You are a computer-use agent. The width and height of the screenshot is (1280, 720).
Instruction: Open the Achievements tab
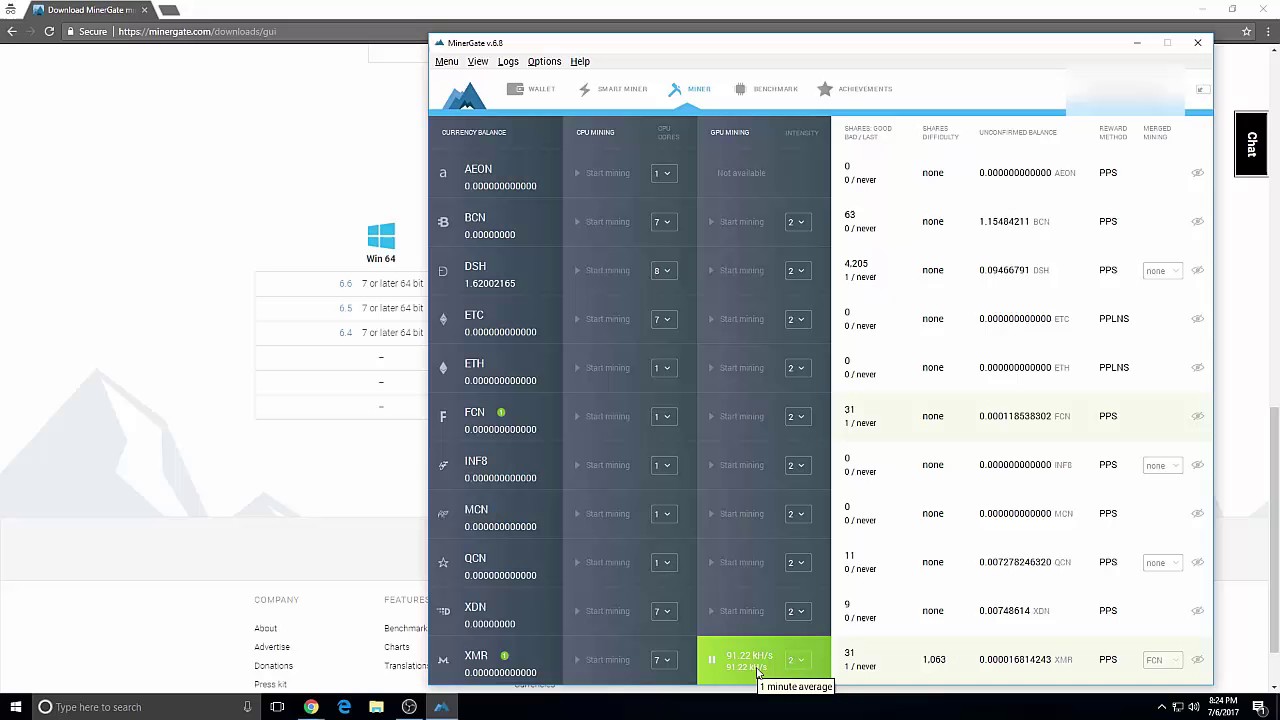click(854, 89)
